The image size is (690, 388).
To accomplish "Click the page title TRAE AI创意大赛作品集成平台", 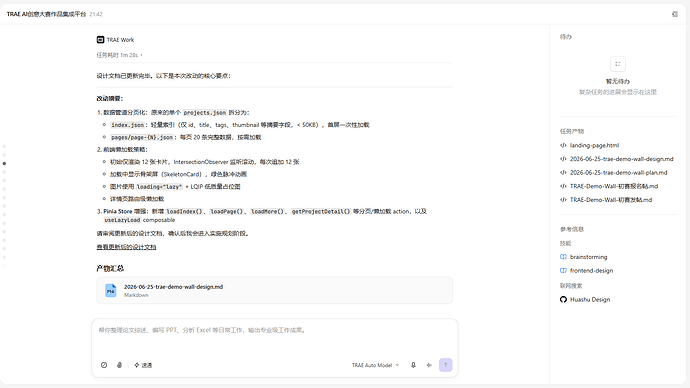I will 46,14.
